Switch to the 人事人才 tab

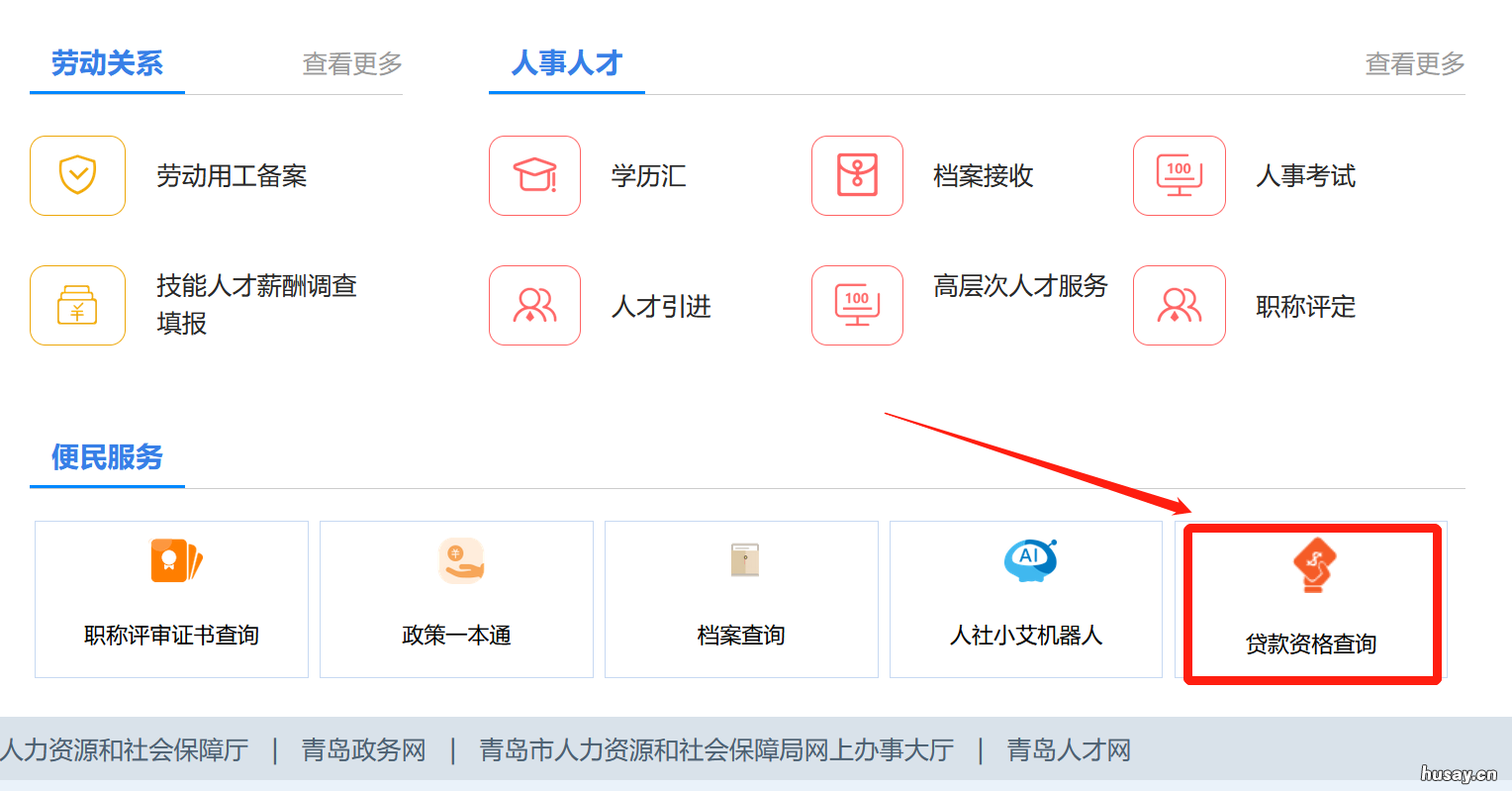click(x=566, y=62)
